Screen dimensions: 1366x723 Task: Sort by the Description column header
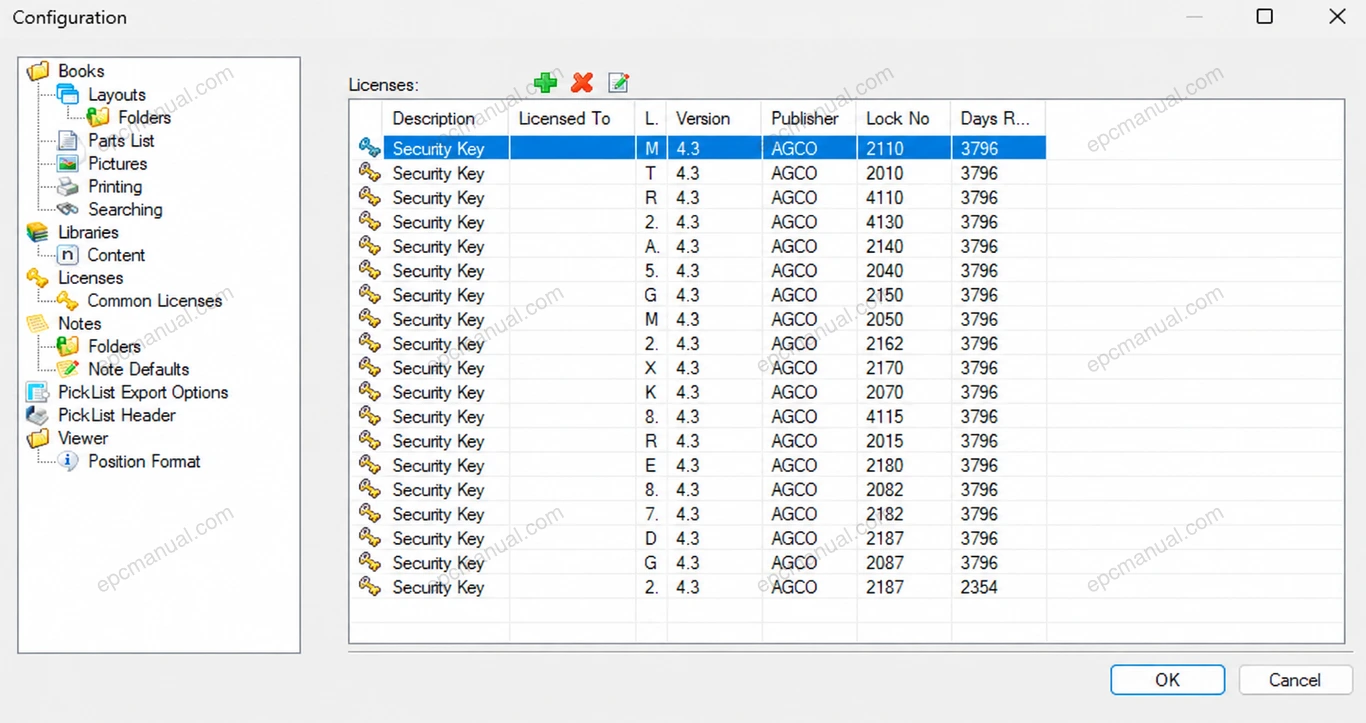[x=446, y=118]
